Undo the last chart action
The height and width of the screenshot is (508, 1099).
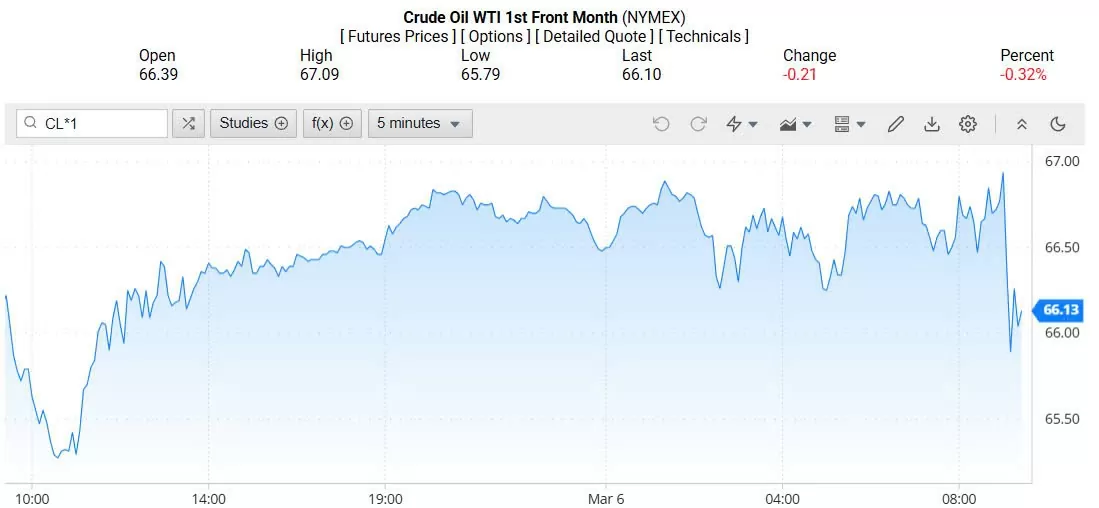(x=661, y=124)
